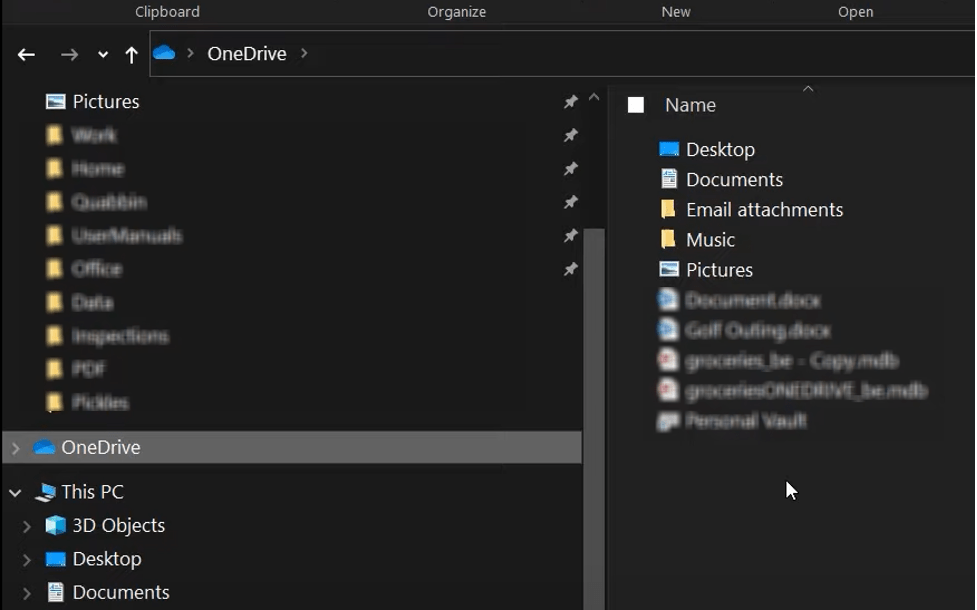
Task: Open chevron before OneDrive in address bar
Action: (191, 54)
